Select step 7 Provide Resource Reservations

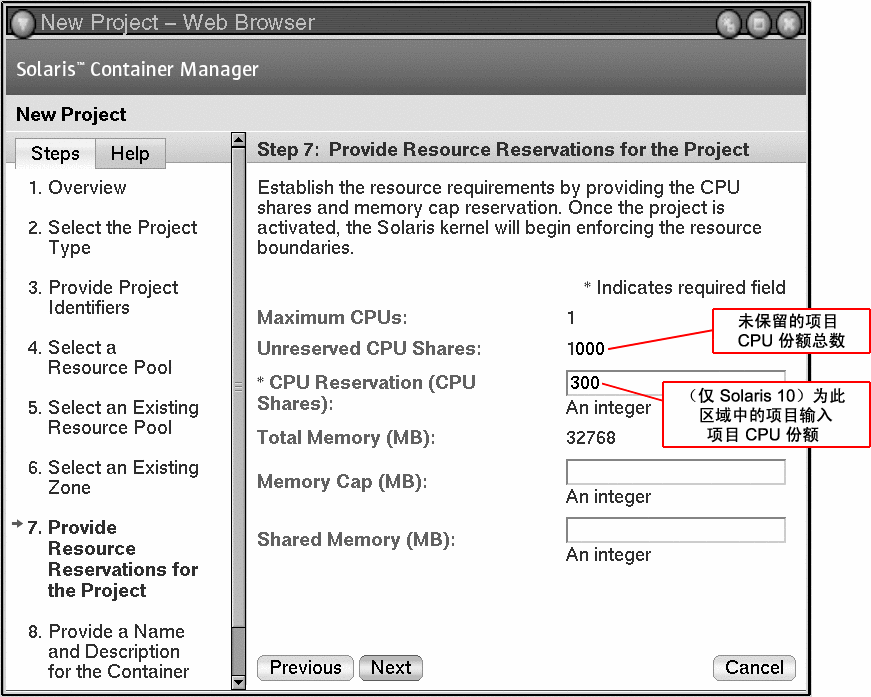point(113,559)
